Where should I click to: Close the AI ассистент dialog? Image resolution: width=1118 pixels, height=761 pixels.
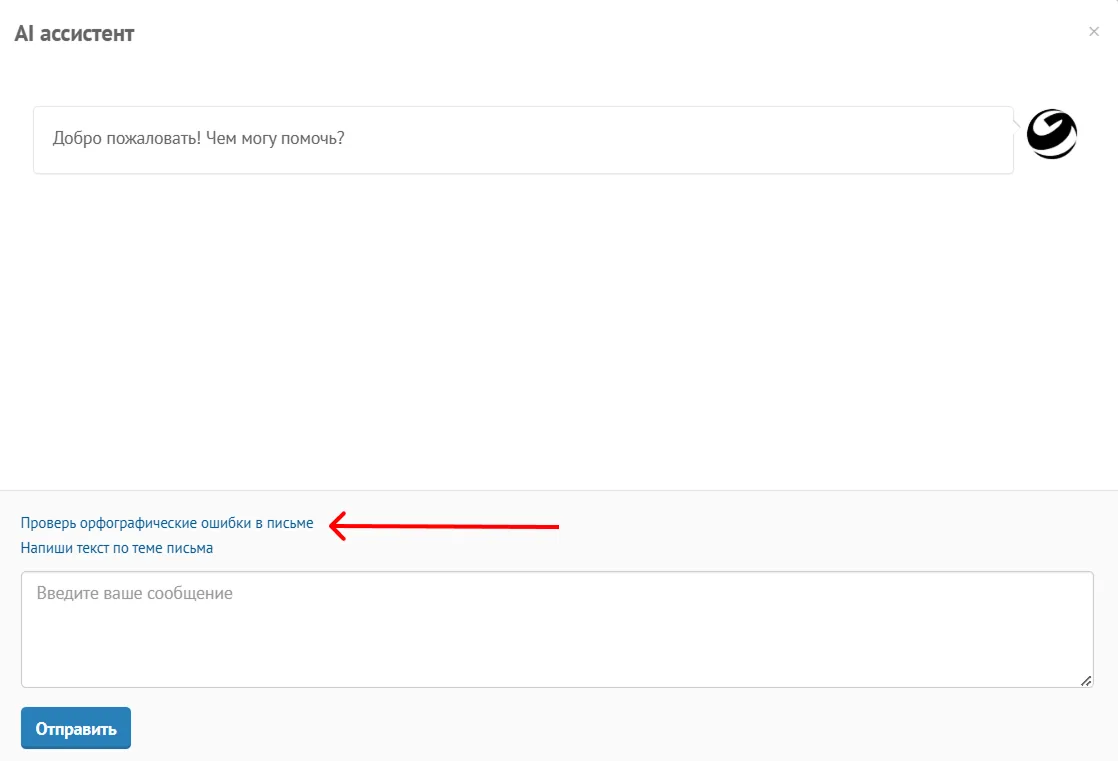[1094, 31]
